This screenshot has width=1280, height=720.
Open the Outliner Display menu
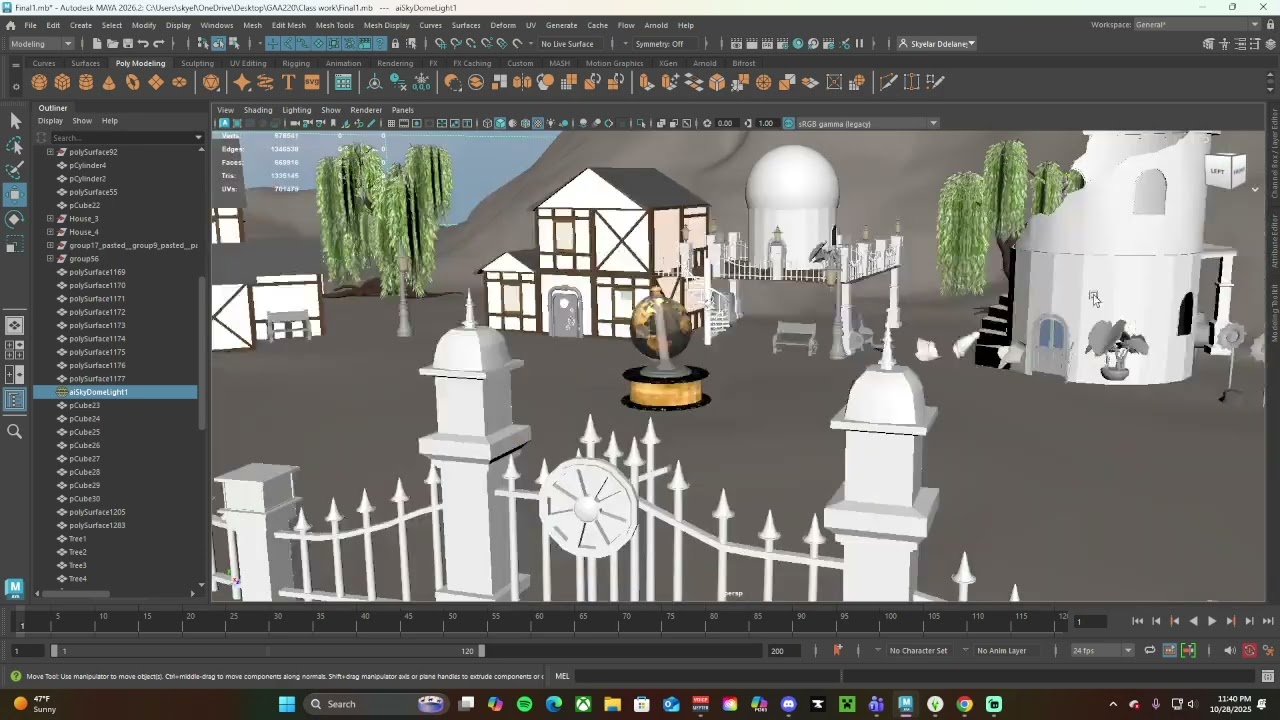point(50,121)
